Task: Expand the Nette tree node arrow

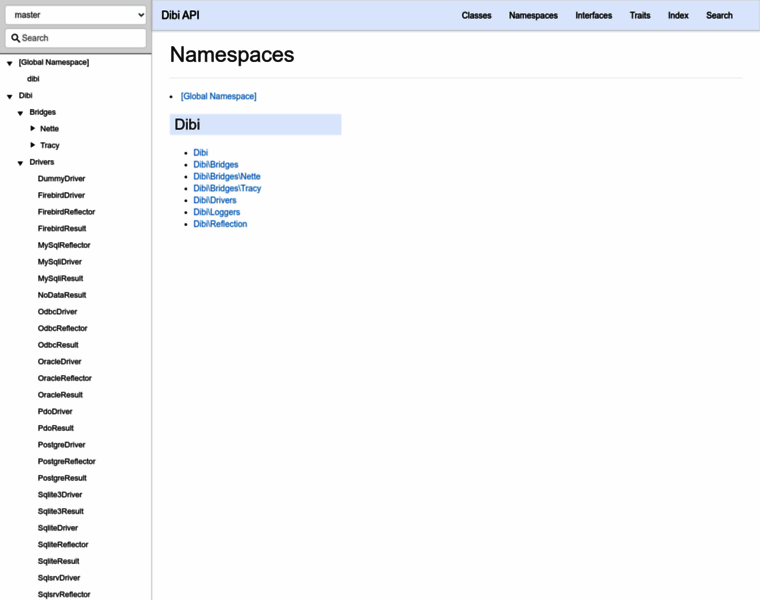Action: coord(32,128)
